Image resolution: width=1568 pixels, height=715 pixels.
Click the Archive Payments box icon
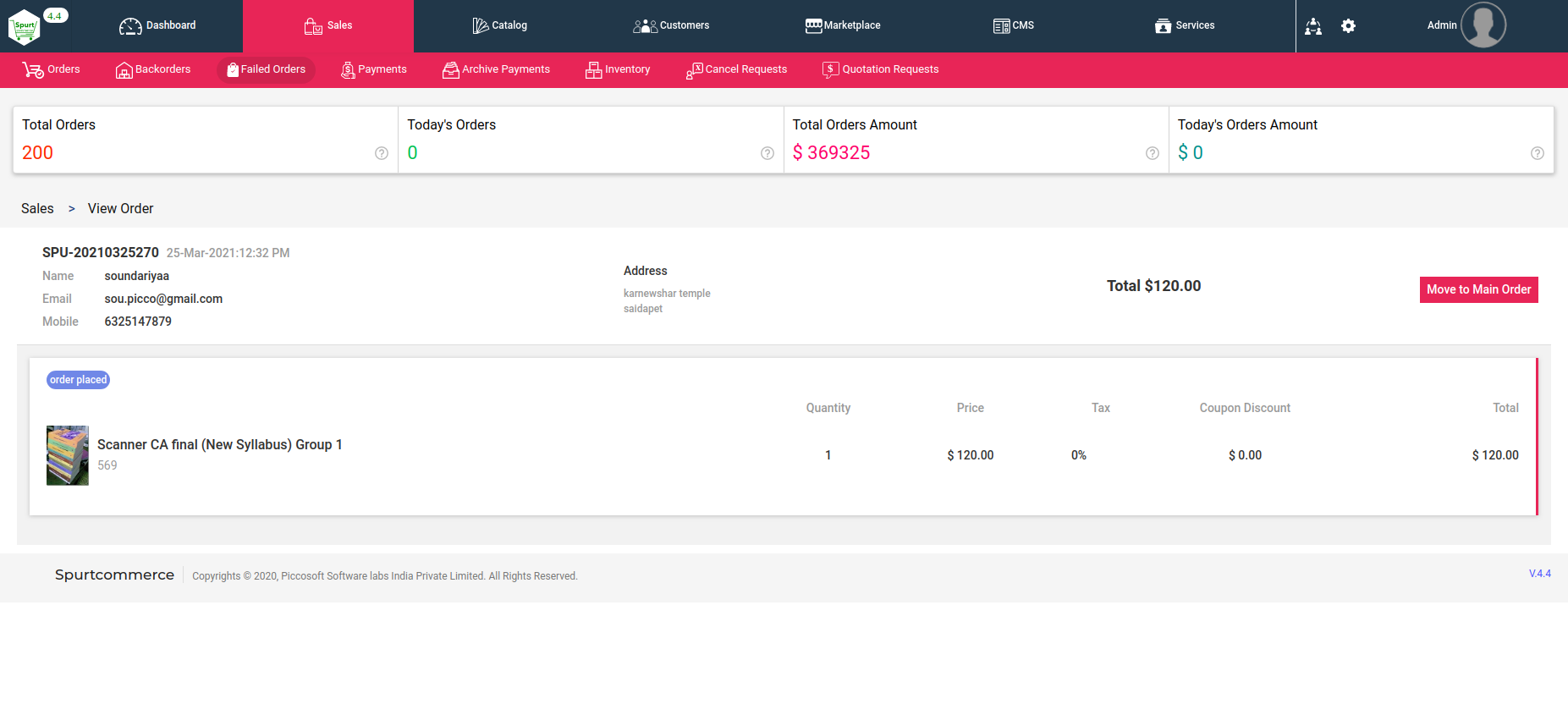(x=450, y=70)
